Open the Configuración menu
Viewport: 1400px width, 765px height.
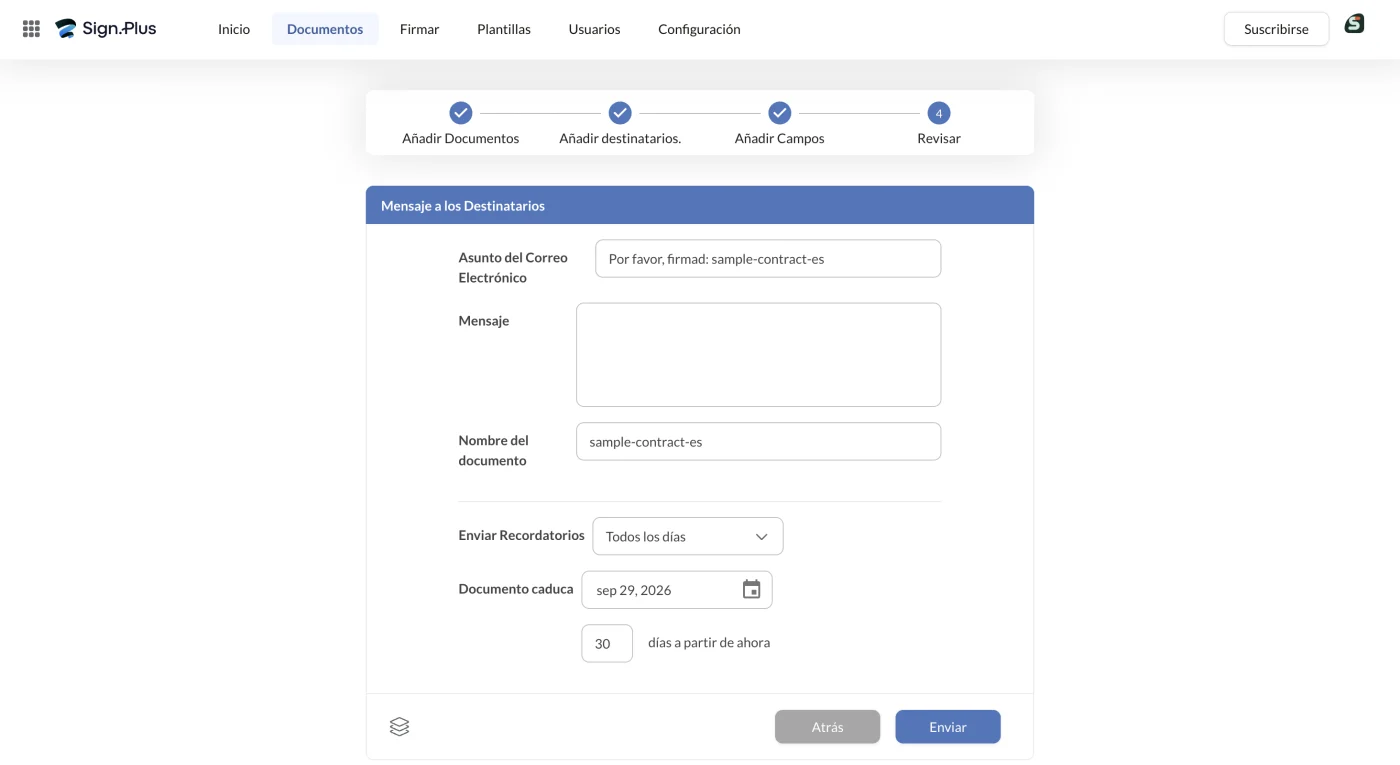tap(699, 29)
